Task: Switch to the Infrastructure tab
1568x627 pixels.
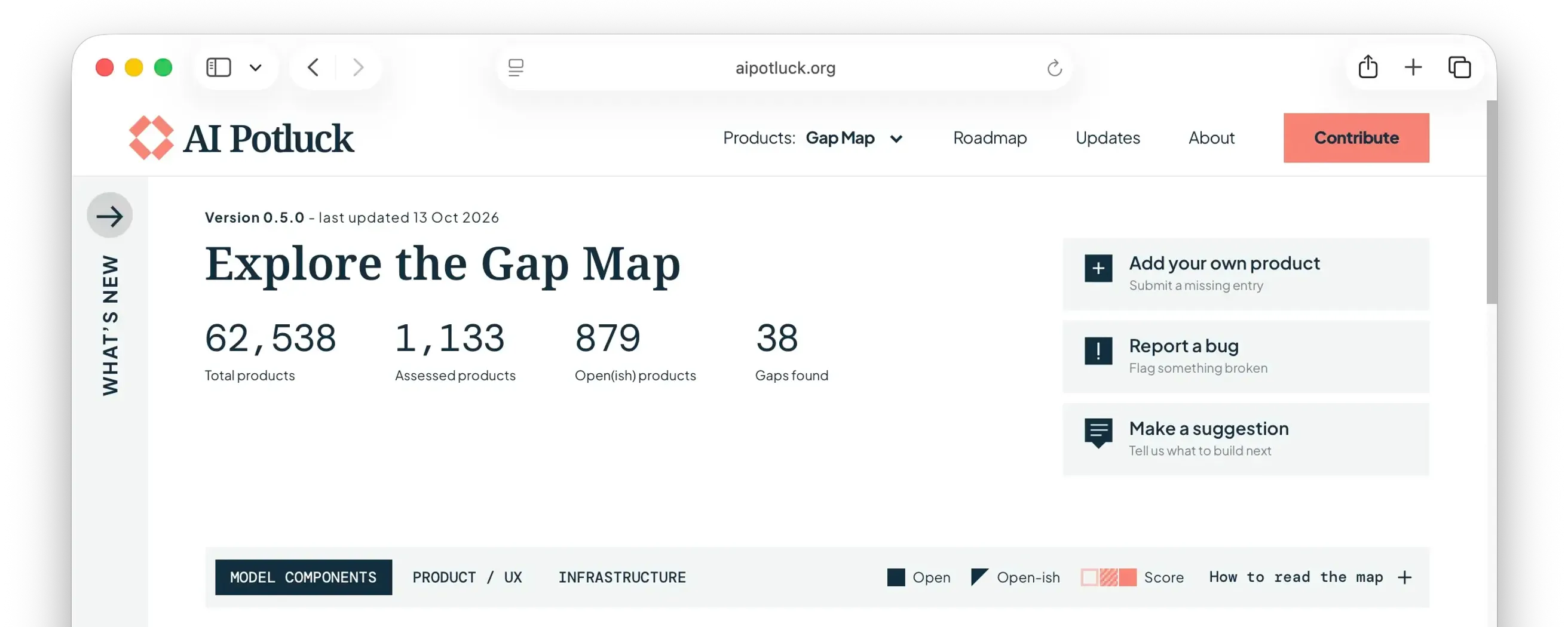Action: point(621,577)
